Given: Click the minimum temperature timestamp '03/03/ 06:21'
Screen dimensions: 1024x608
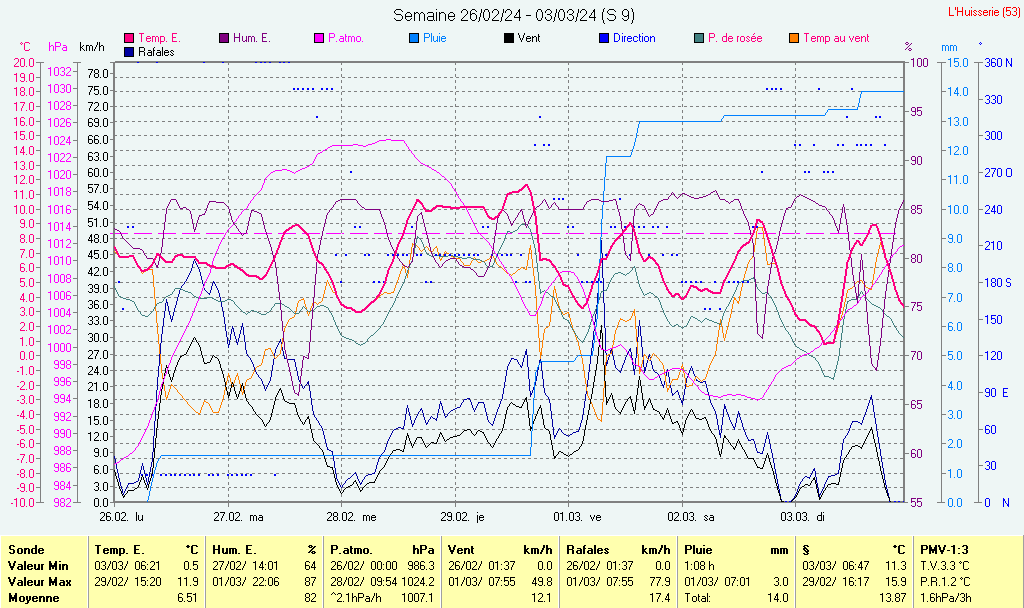Looking at the screenshot, I should tap(127, 566).
